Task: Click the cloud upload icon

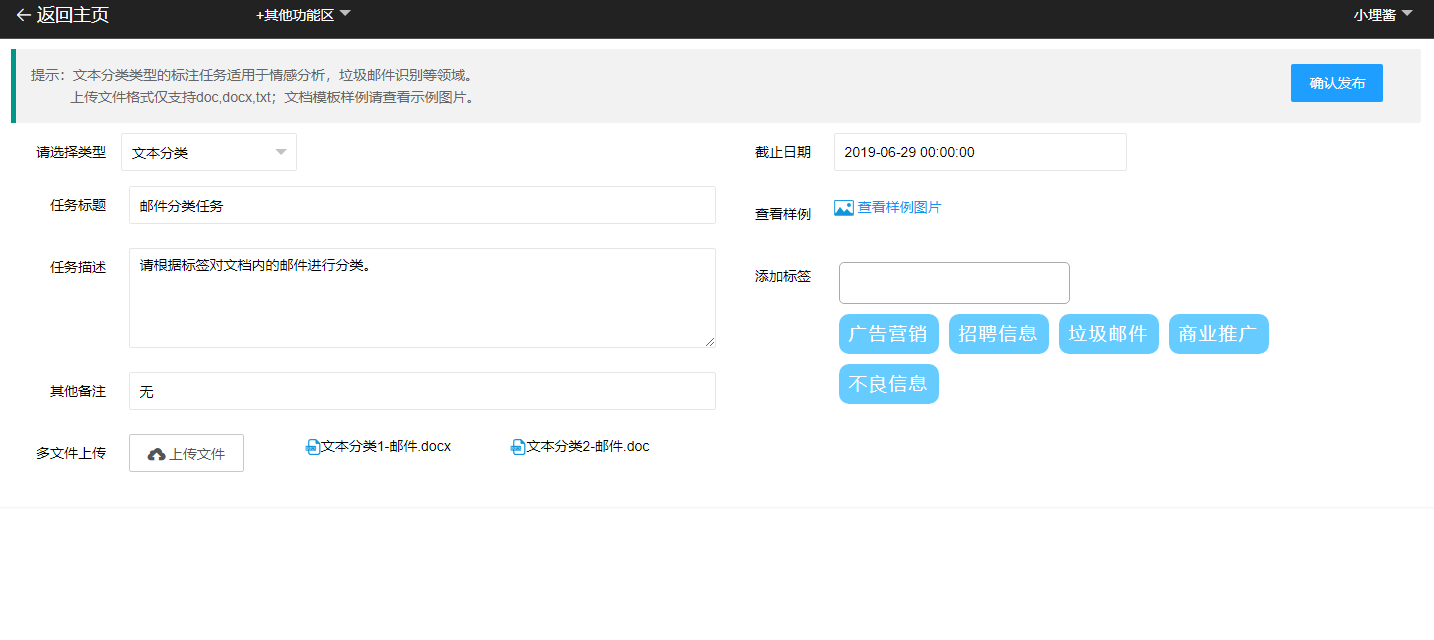Action: 156,454
